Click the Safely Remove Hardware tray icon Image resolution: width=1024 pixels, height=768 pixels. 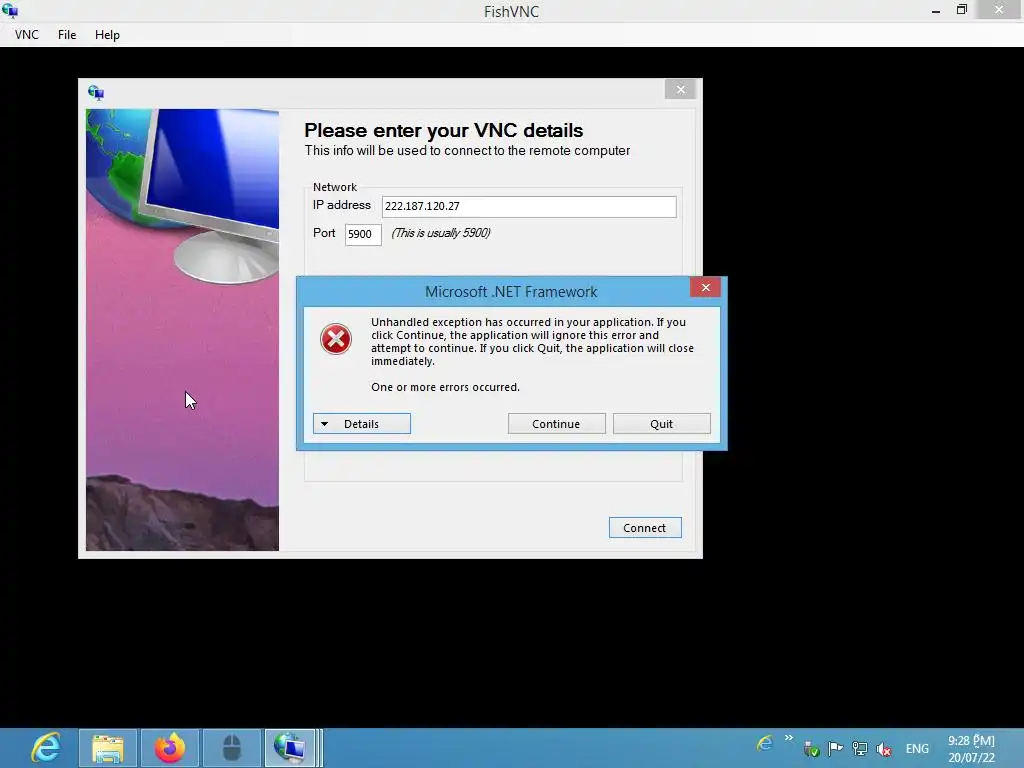point(812,749)
